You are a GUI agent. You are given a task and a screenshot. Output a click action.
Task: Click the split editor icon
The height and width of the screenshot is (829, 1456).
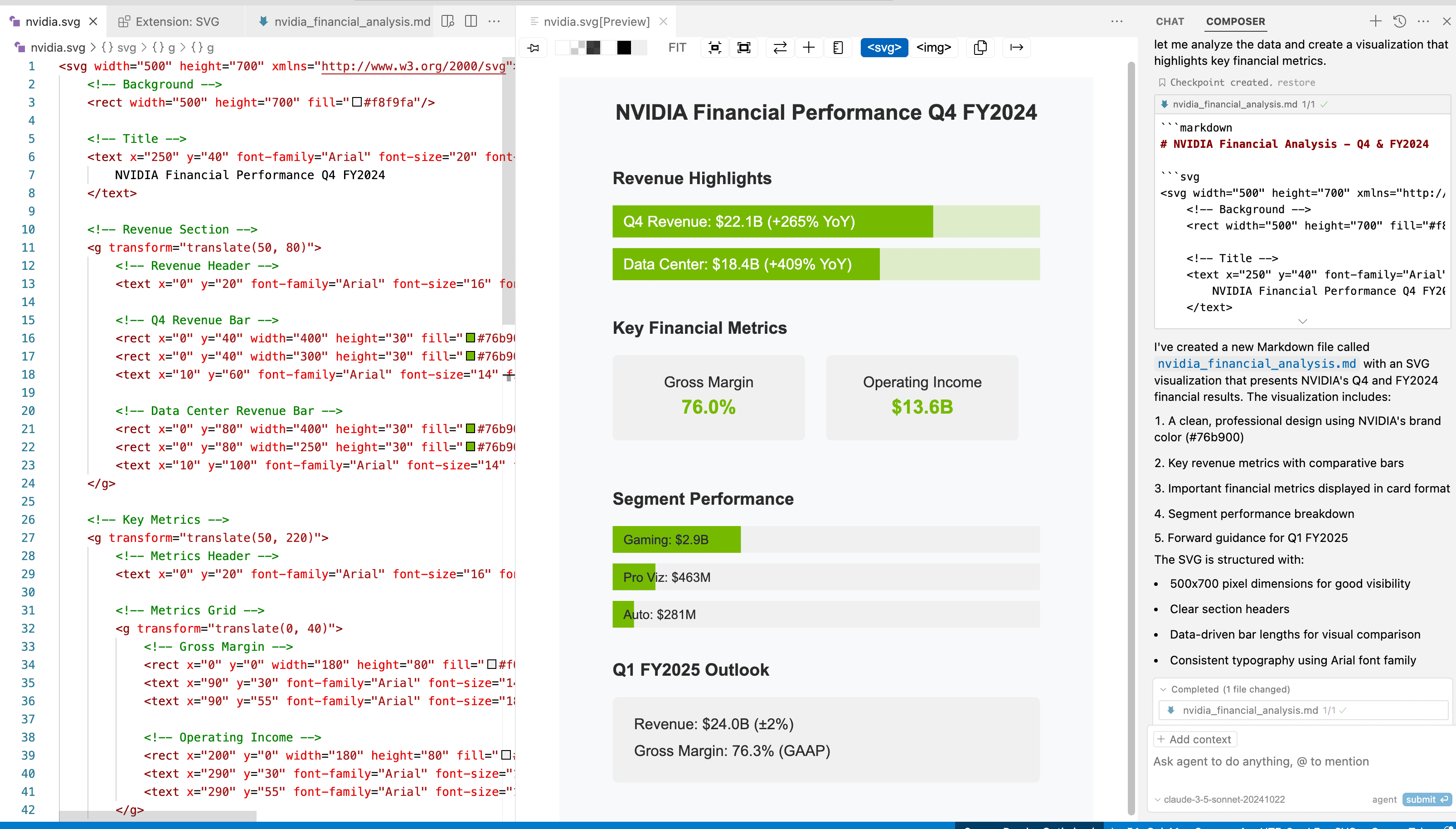[x=471, y=22]
